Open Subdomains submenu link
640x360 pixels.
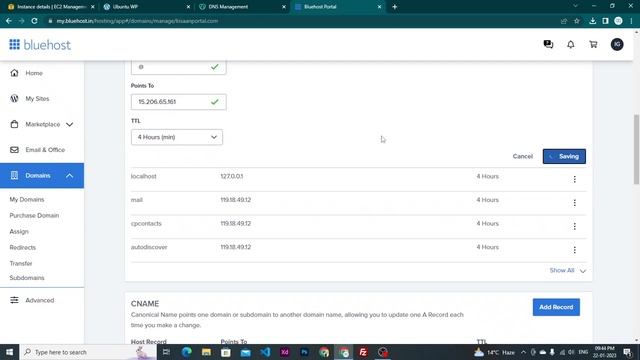pos(27,278)
